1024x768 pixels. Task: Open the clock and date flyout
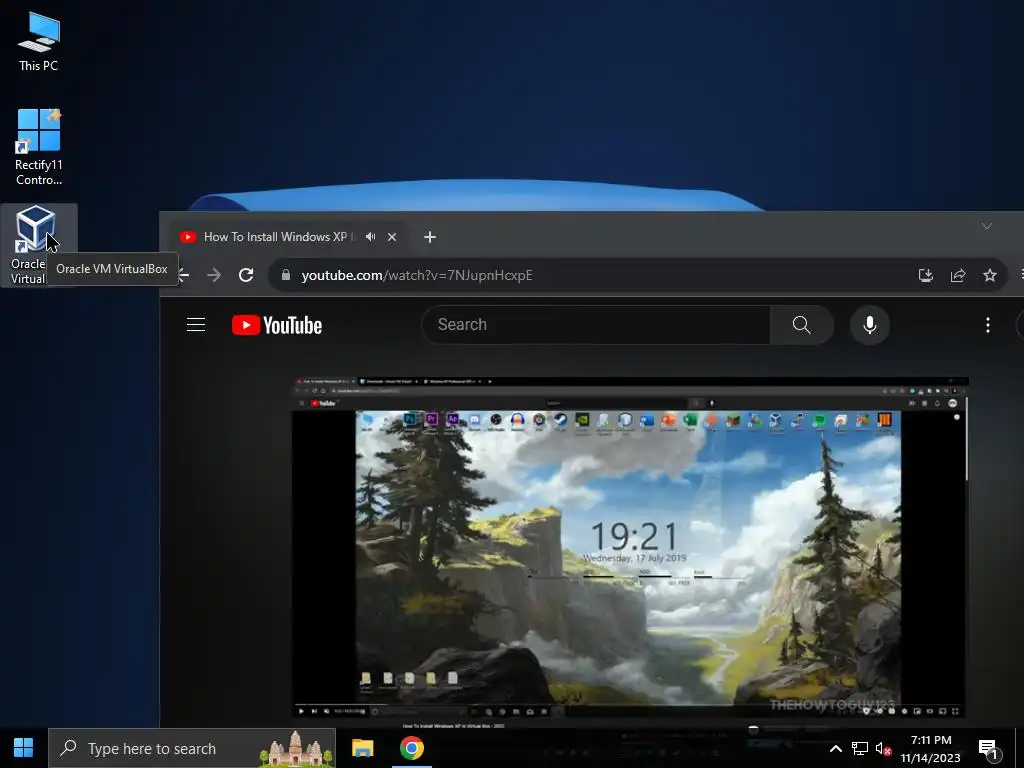point(931,748)
